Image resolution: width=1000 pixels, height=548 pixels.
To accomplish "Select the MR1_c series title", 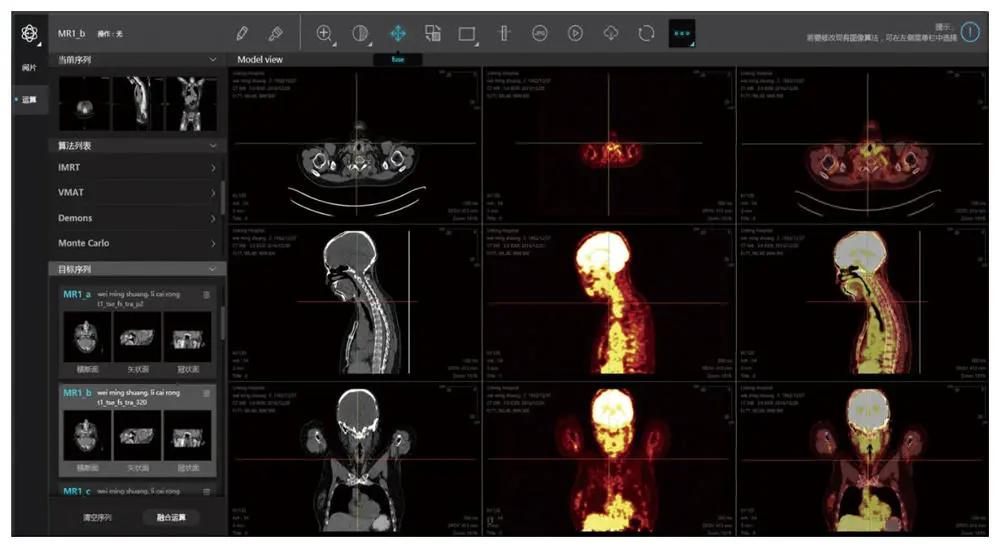I will coord(77,491).
